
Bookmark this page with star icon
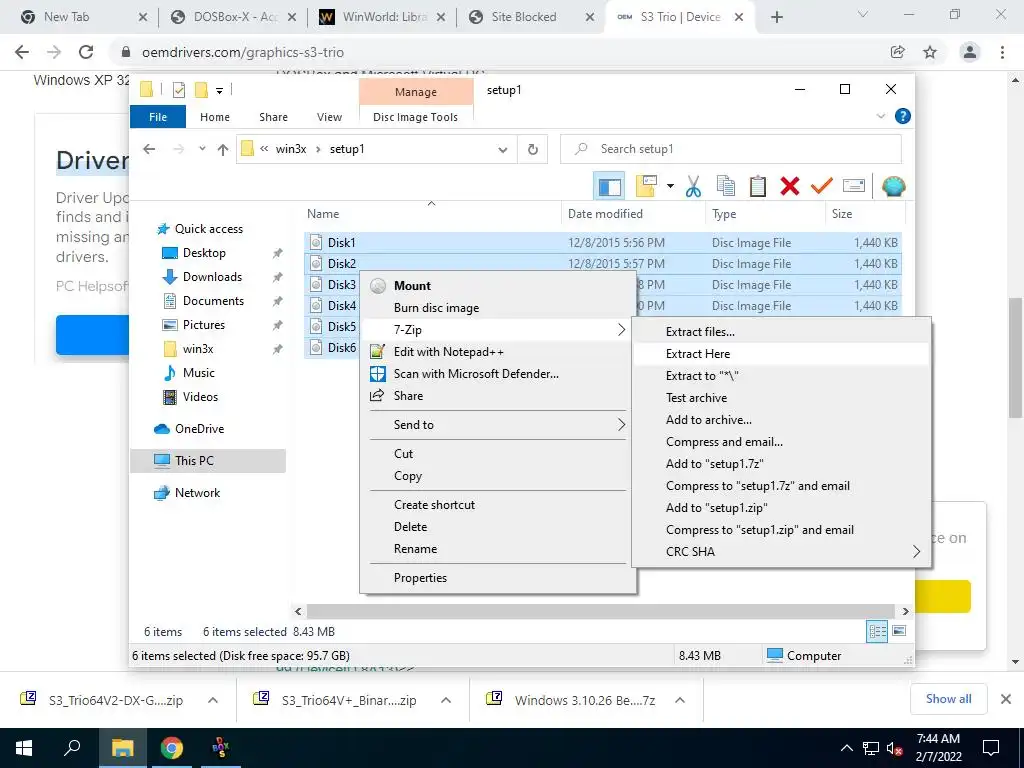(930, 52)
